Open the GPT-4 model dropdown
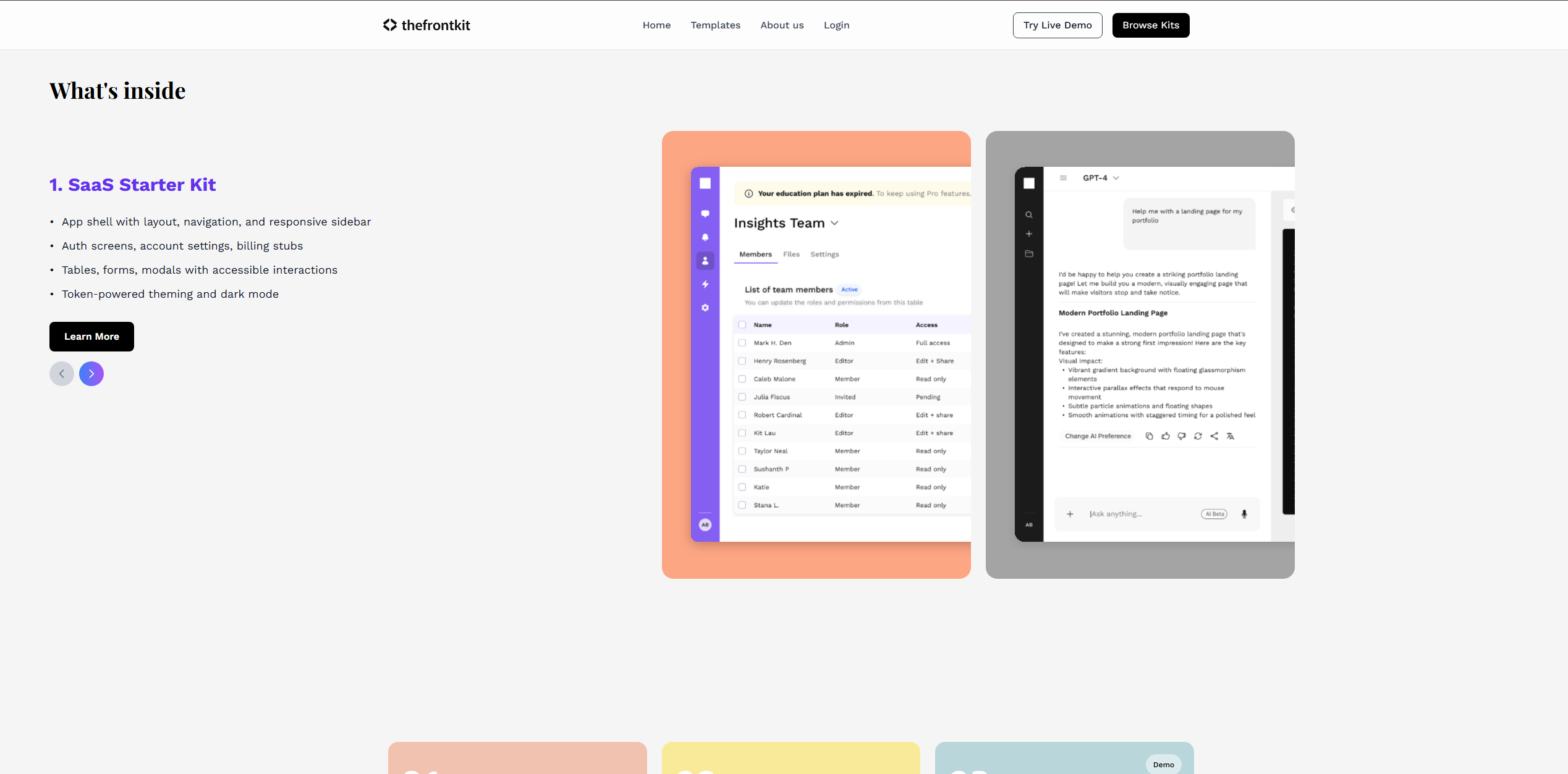Screen dimensions: 1568x774 point(1116,178)
